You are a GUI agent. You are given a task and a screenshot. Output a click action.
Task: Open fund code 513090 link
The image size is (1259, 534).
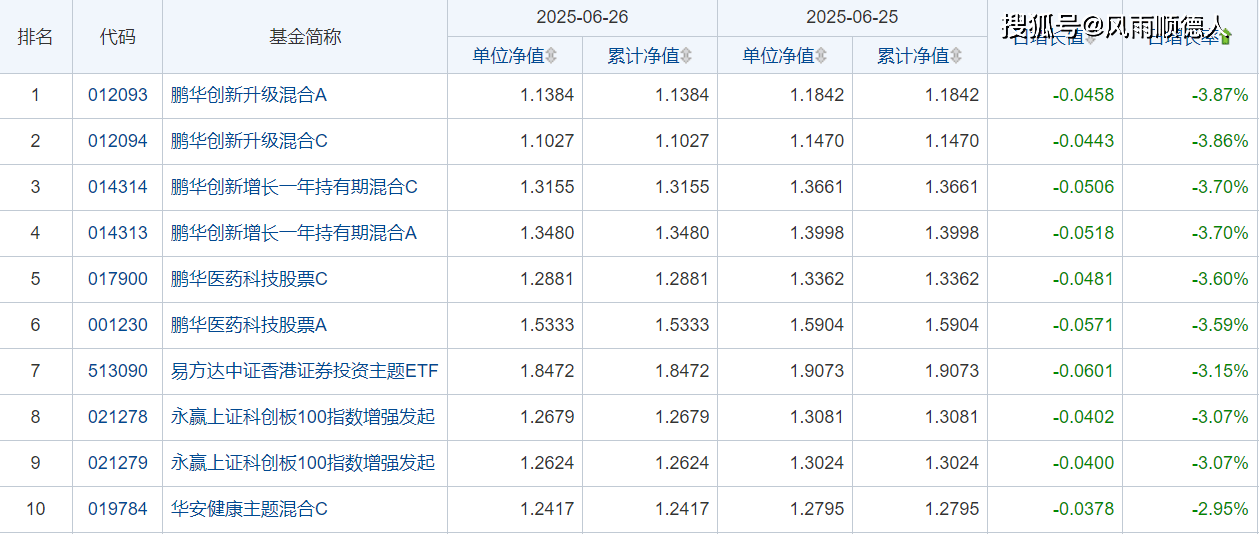click(118, 371)
